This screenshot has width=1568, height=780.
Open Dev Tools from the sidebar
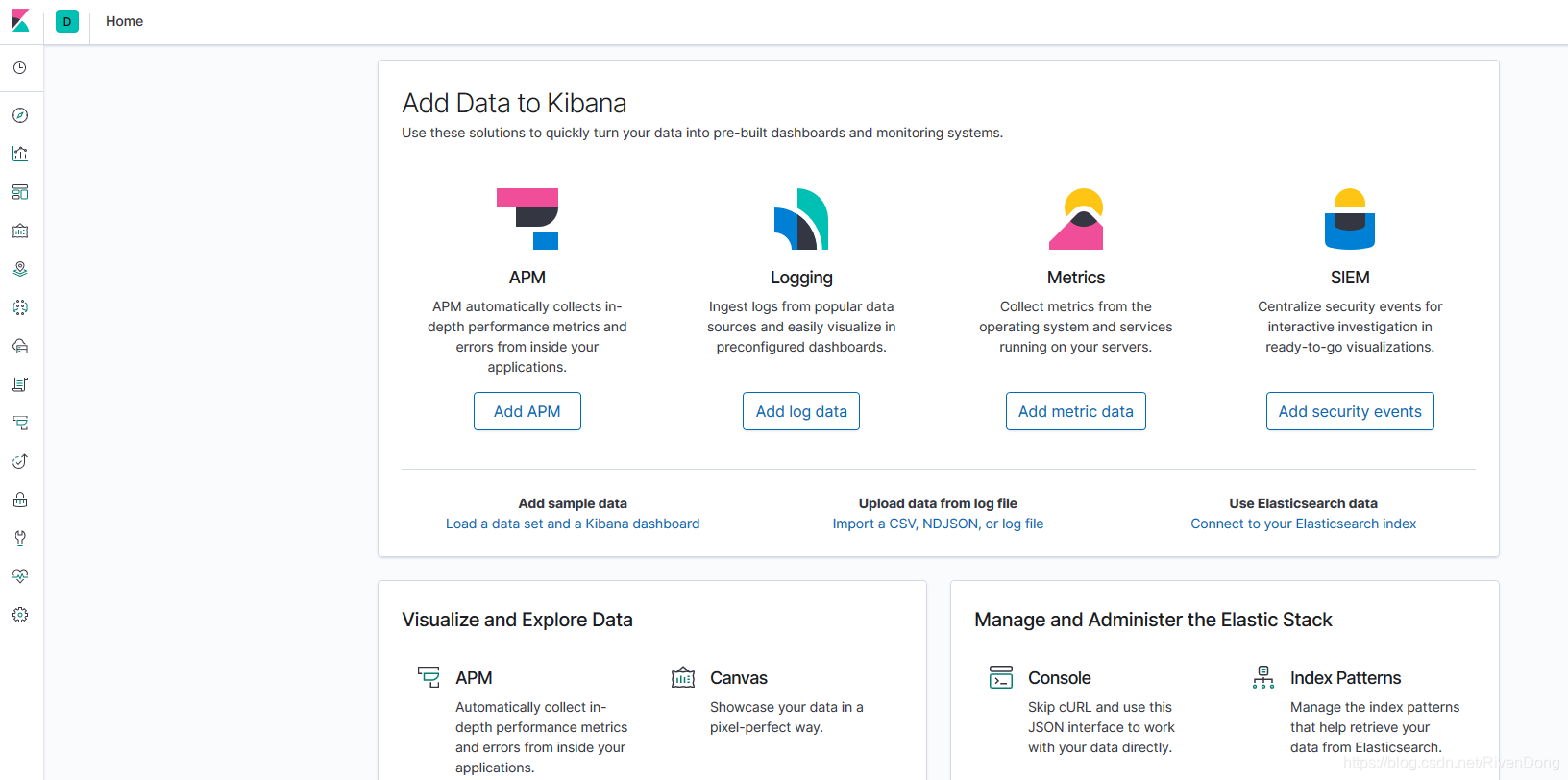pyautogui.click(x=20, y=538)
